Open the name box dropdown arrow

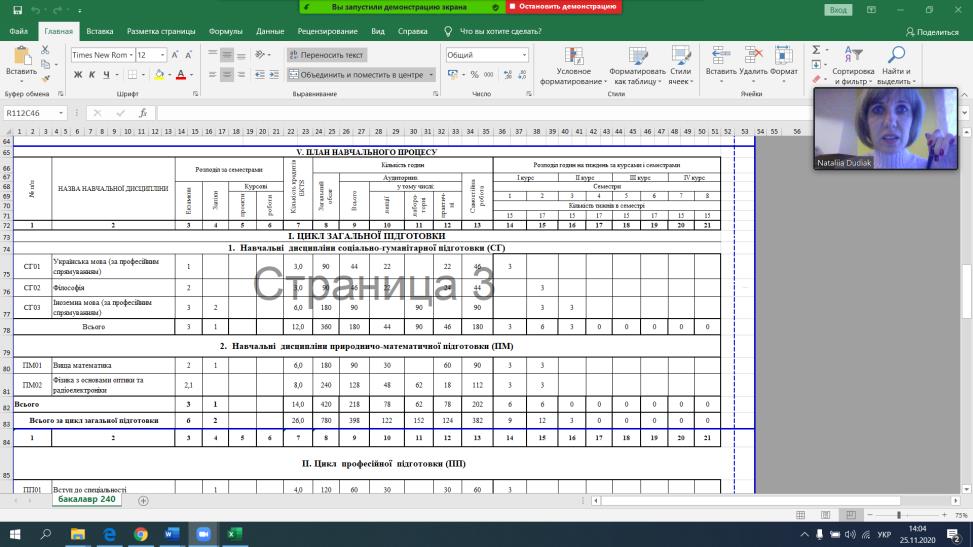click(x=61, y=113)
